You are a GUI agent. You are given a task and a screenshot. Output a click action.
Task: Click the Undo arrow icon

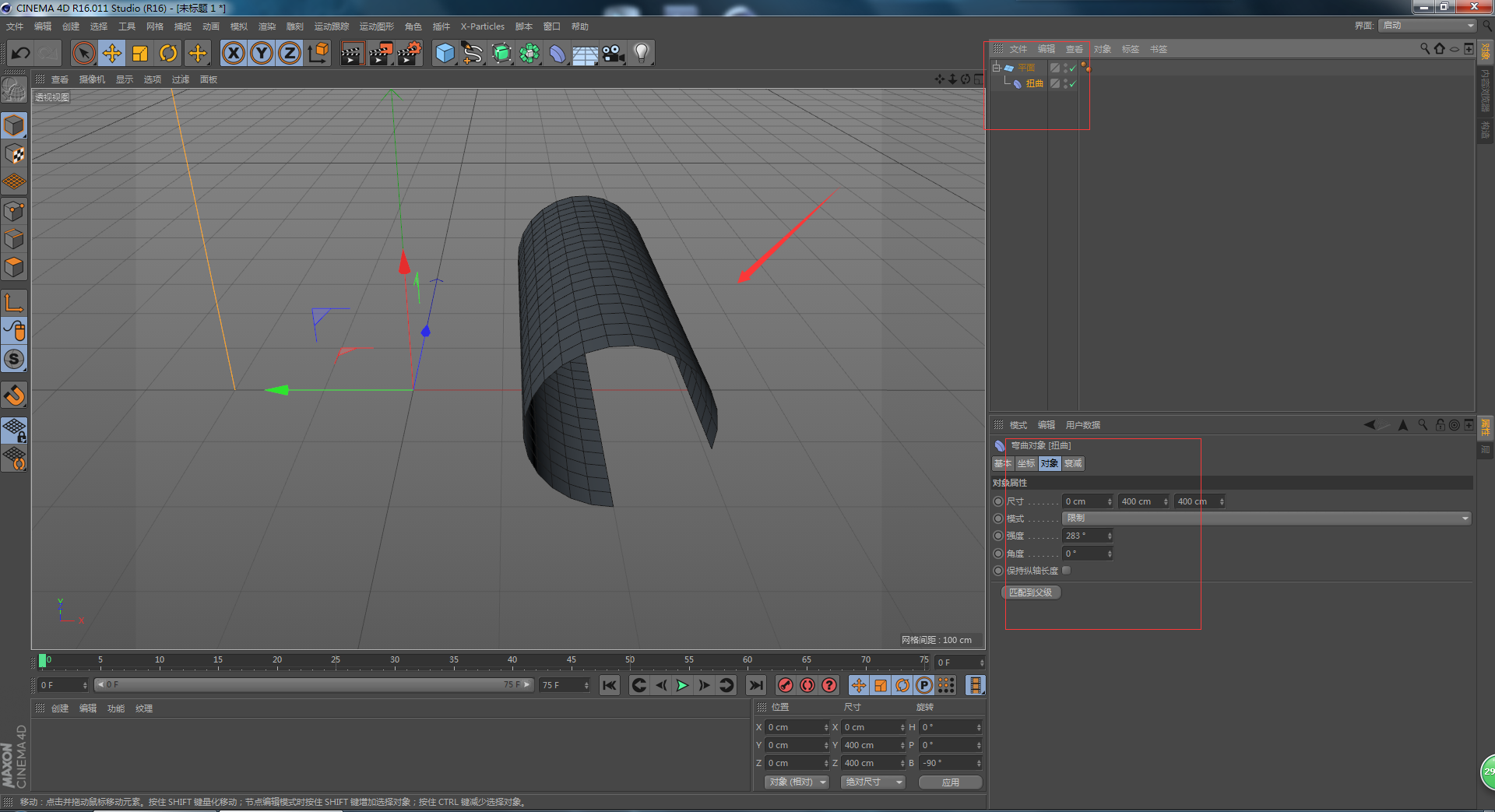[21, 54]
